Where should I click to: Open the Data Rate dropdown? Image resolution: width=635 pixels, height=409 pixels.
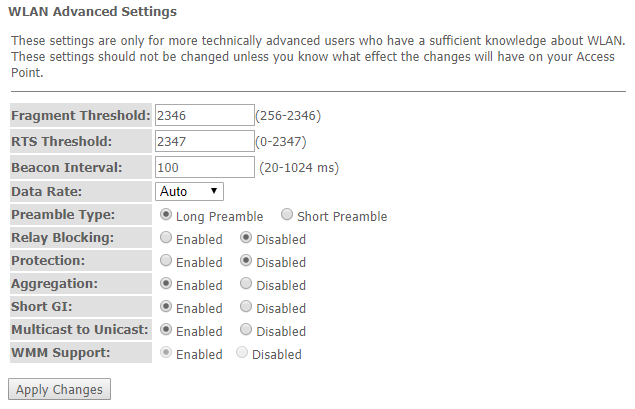coord(189,191)
